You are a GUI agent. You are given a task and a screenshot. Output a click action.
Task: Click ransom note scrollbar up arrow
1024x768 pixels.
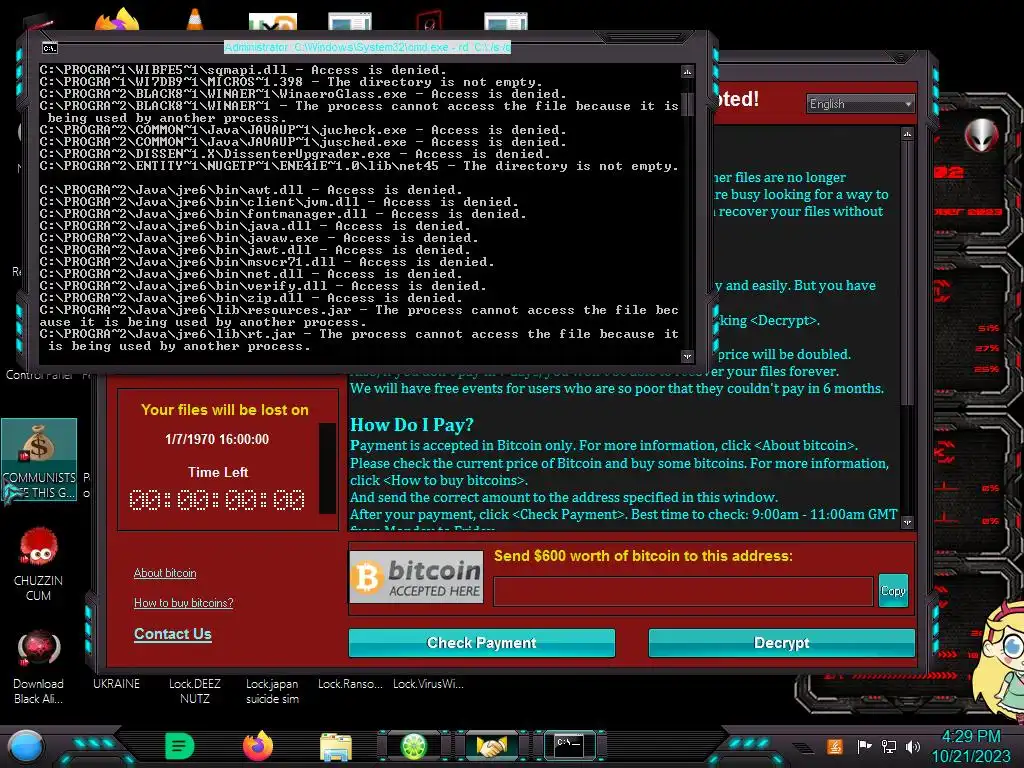click(x=907, y=134)
